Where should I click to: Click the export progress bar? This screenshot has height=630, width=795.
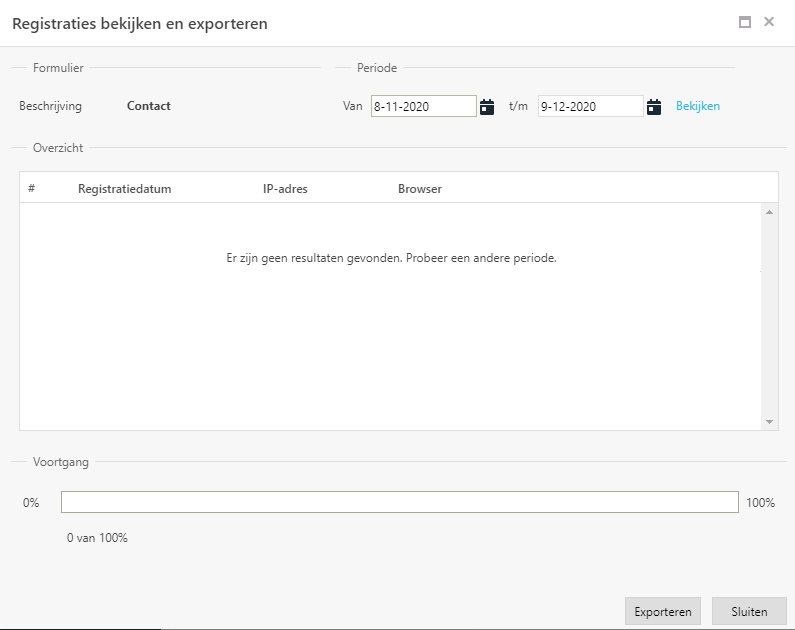400,502
